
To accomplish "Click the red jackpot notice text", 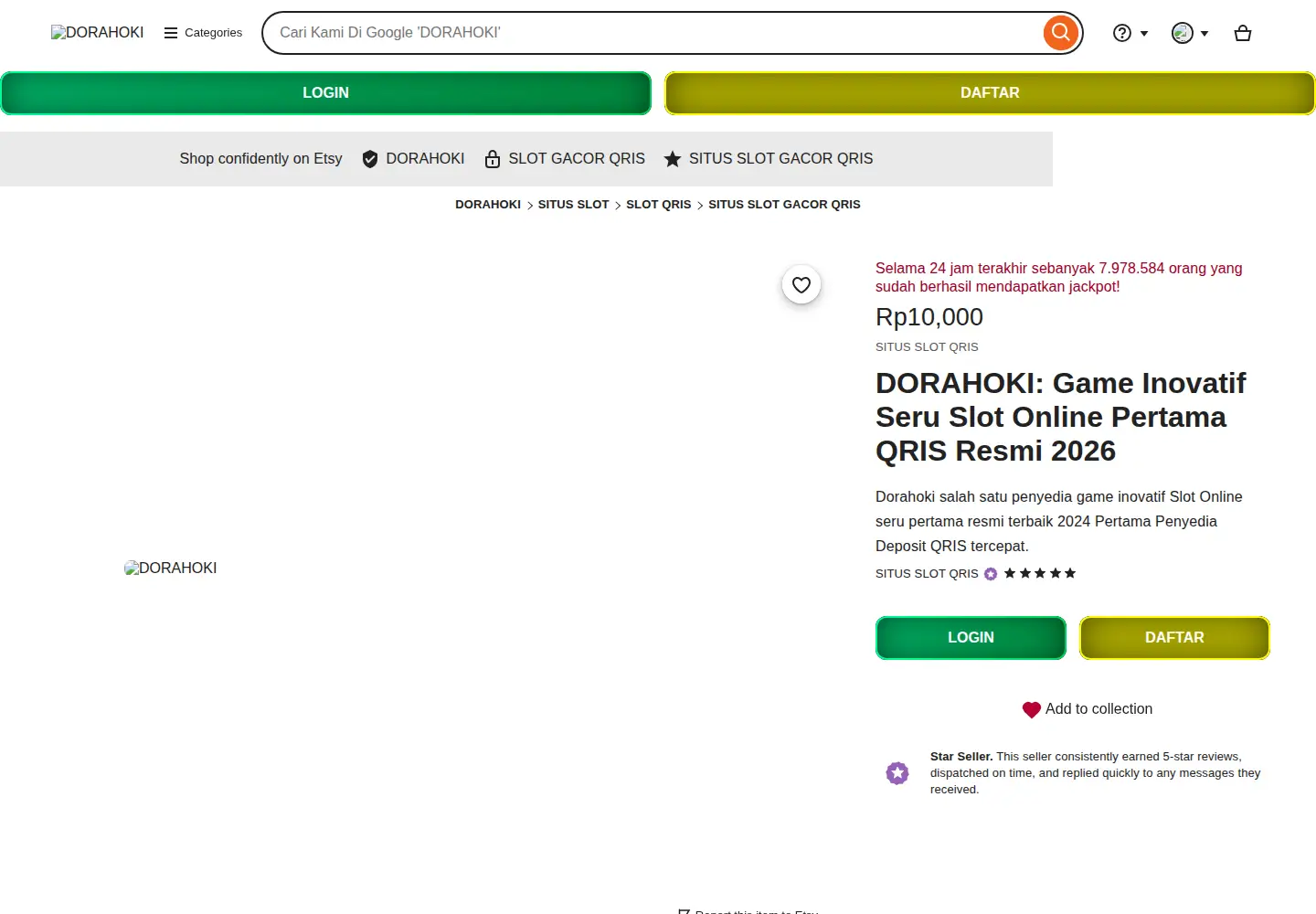I will pyautogui.click(x=1059, y=278).
